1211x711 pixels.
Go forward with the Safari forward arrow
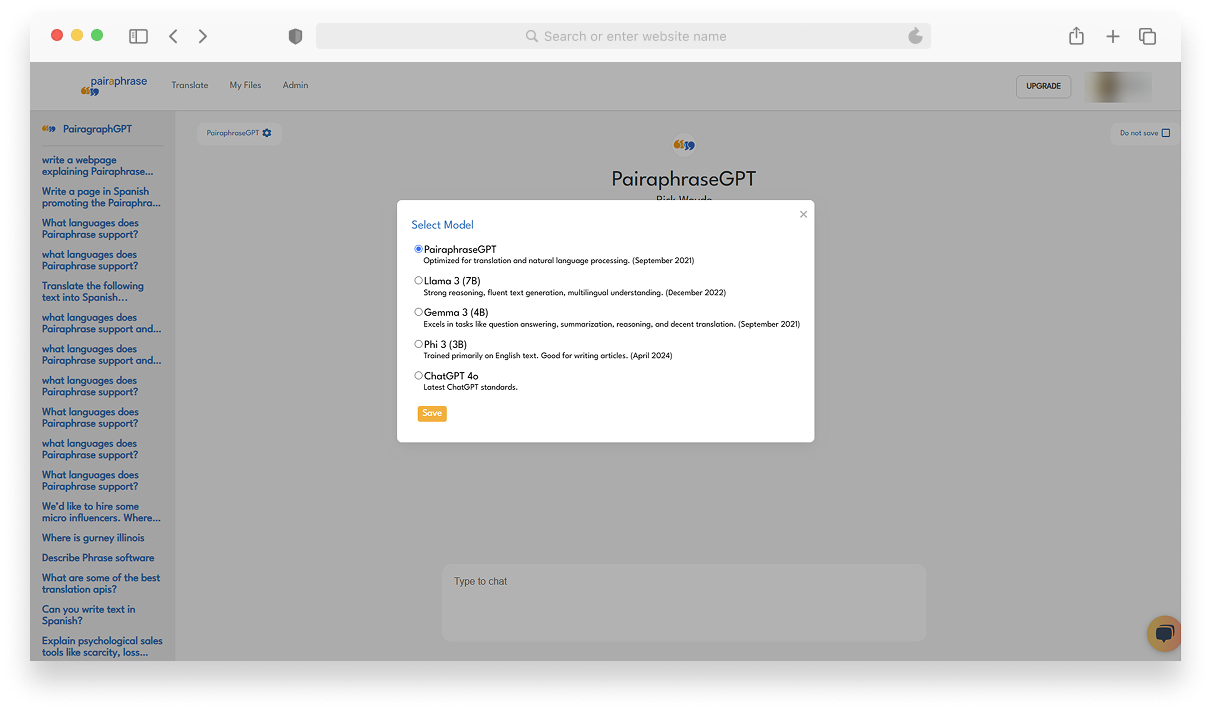coord(203,36)
